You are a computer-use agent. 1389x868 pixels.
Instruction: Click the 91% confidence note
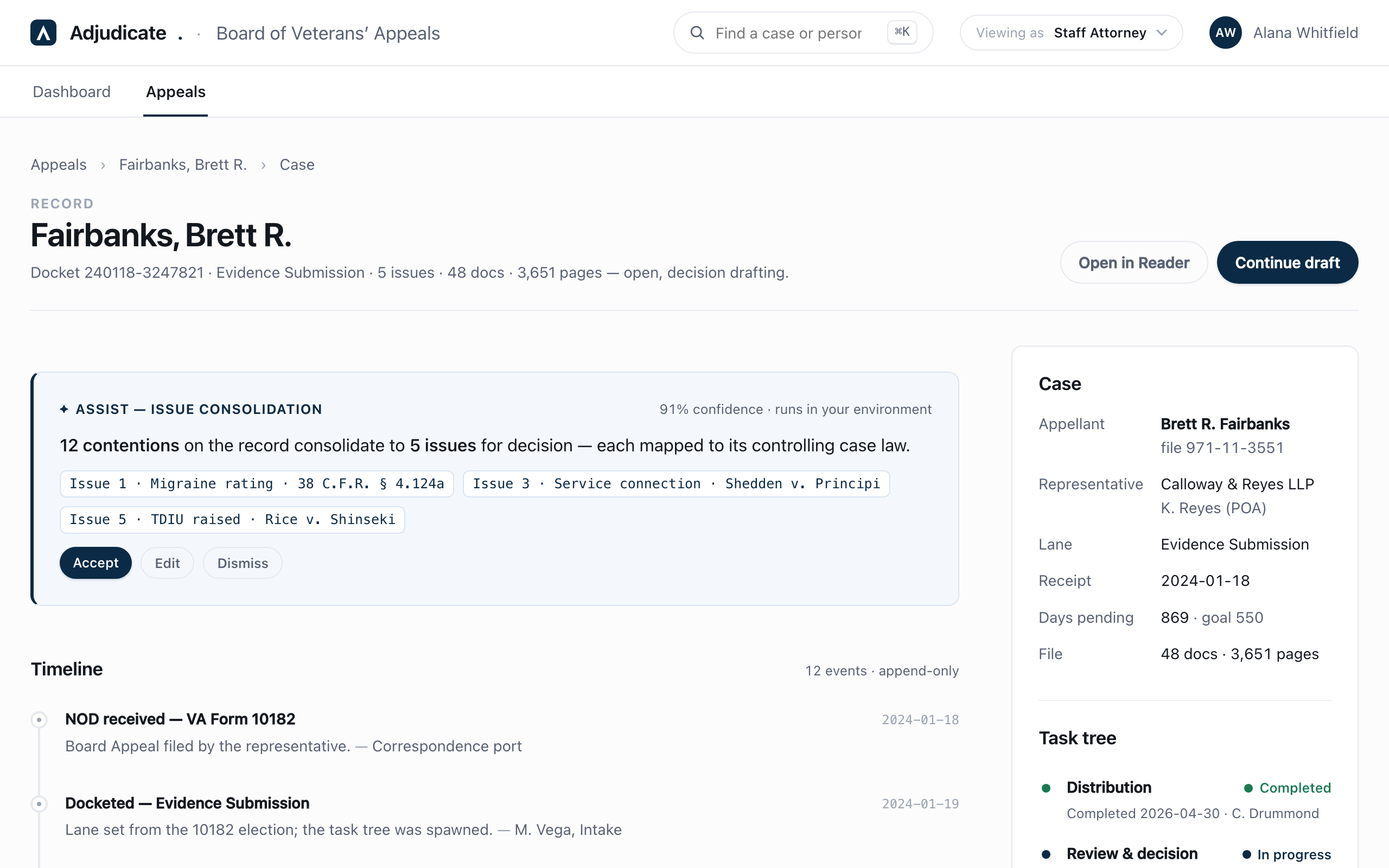click(795, 409)
